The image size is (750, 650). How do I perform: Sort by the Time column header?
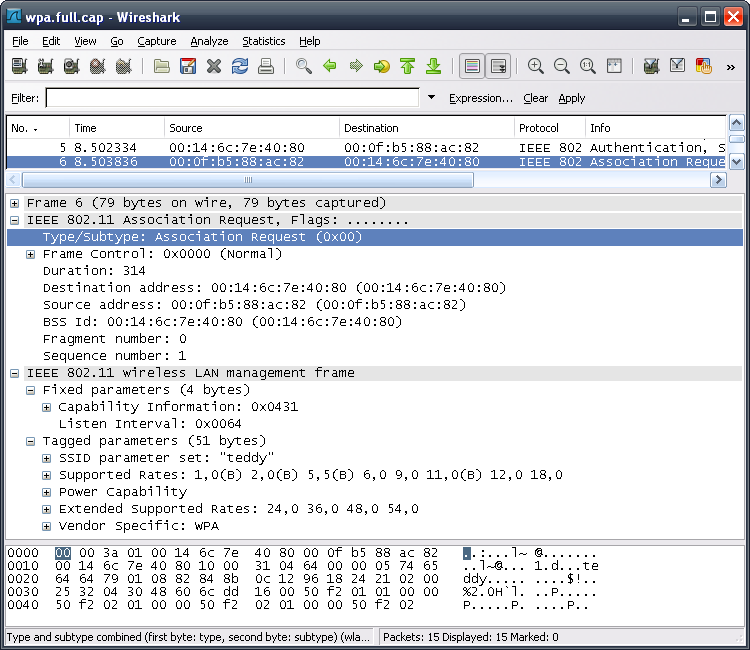tap(117, 128)
